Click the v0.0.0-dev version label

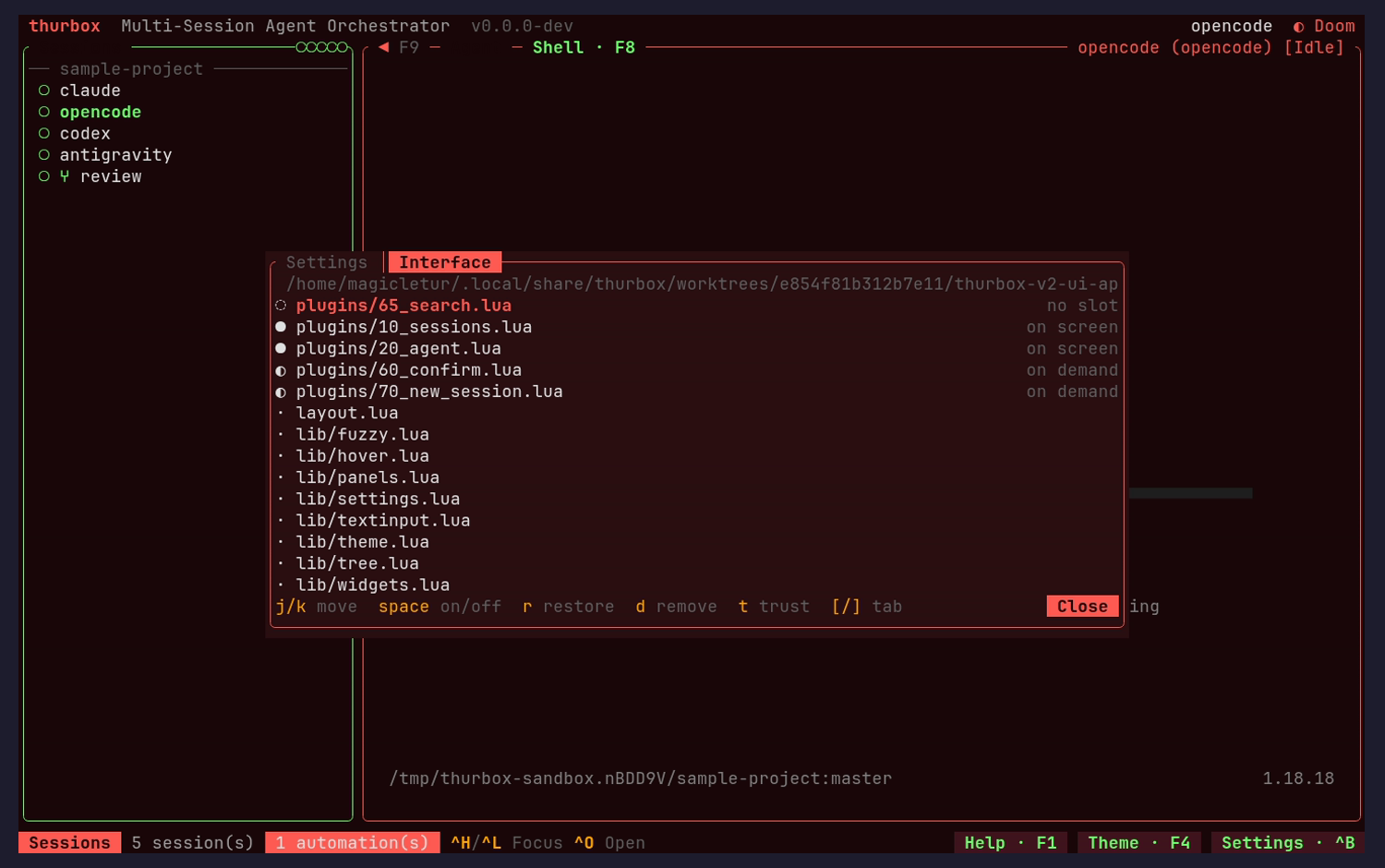(x=522, y=26)
